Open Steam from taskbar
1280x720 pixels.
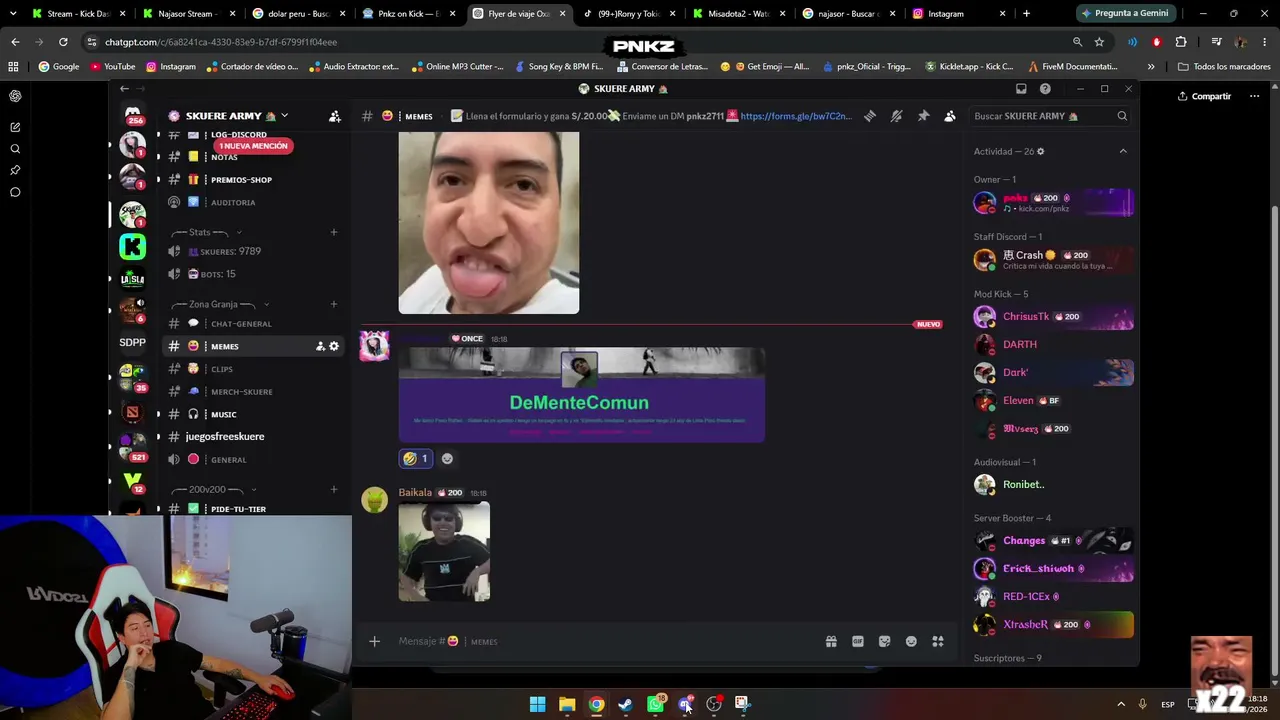pos(626,704)
